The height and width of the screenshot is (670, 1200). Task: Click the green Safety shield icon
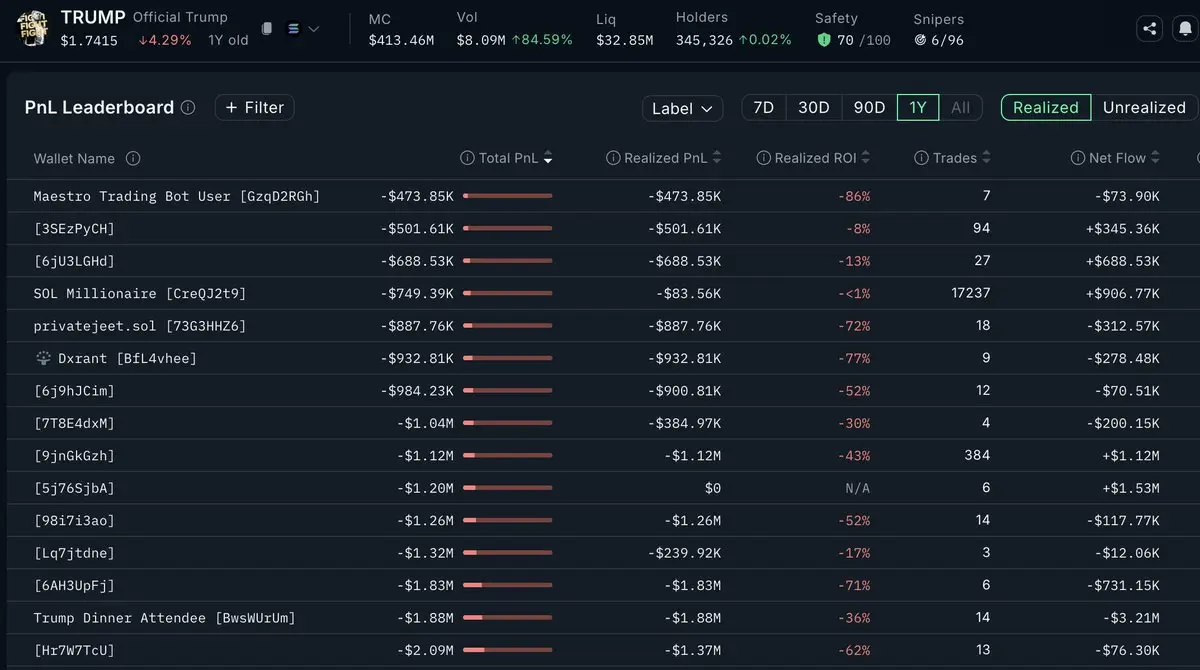coord(824,40)
